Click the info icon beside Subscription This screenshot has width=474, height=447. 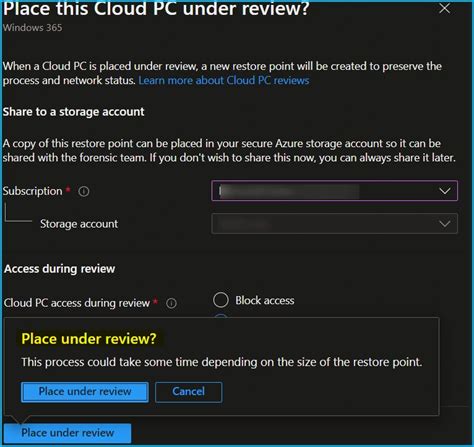click(x=84, y=191)
